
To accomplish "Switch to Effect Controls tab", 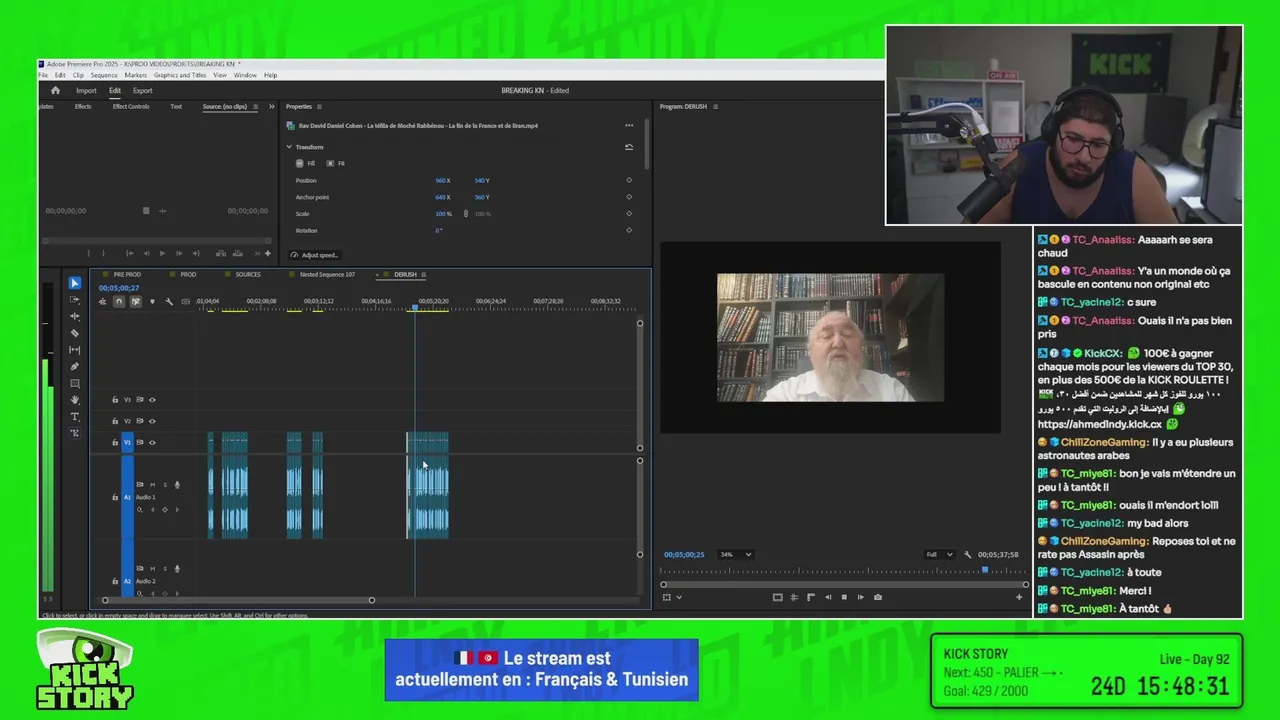I will coord(131,106).
